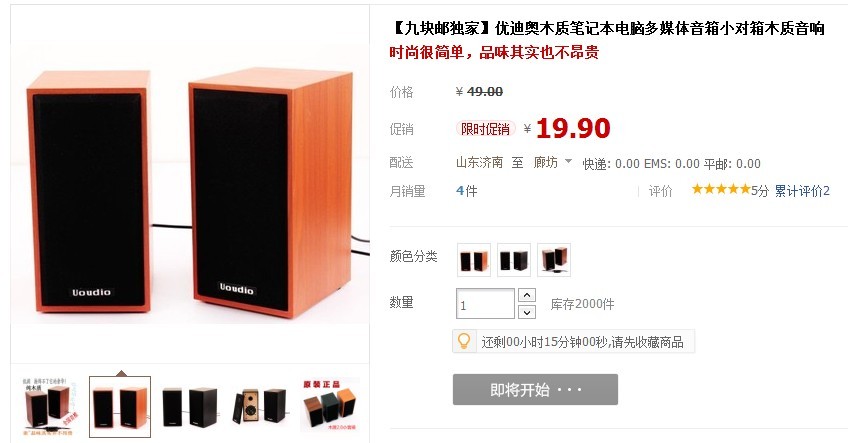
Task: Decrease quantity with the down arrow
Action: pyautogui.click(x=527, y=312)
